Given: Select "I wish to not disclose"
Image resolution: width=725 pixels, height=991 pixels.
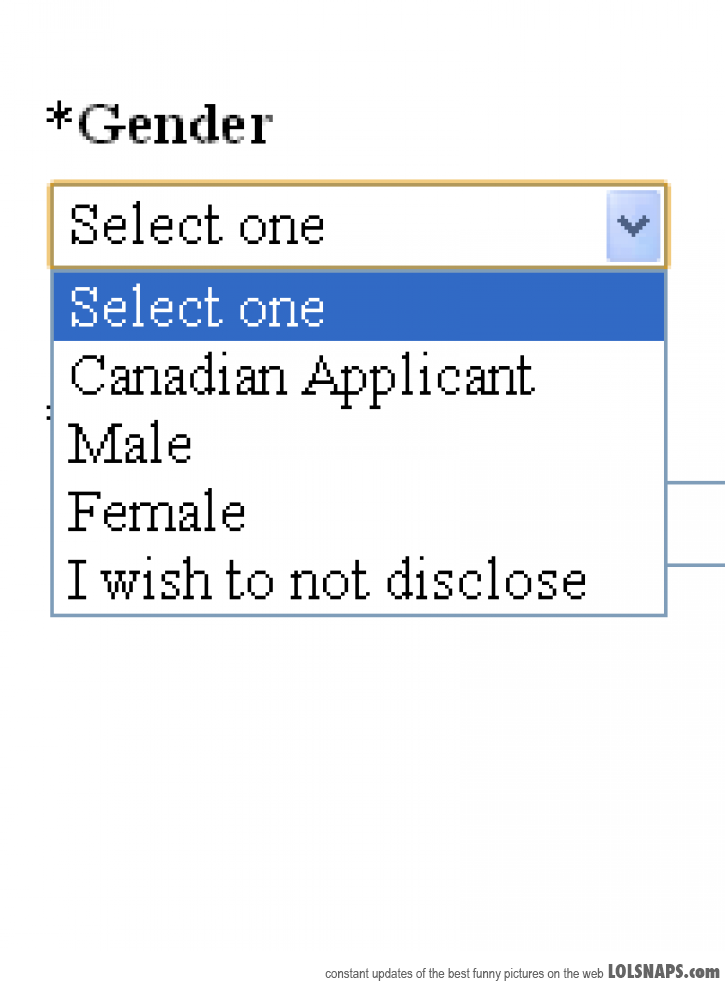Looking at the screenshot, I should 326,580.
